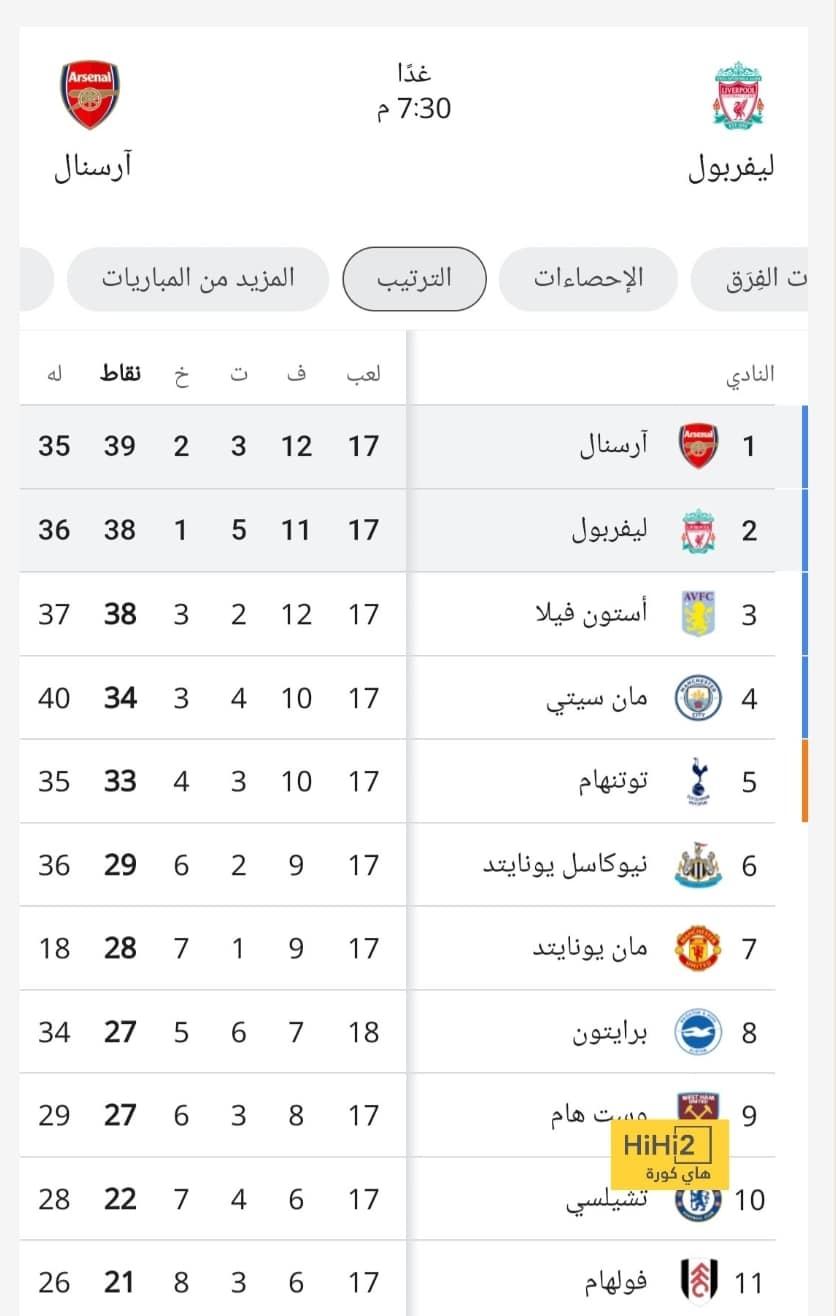Click the Brighton crest in standings

coord(698,1032)
